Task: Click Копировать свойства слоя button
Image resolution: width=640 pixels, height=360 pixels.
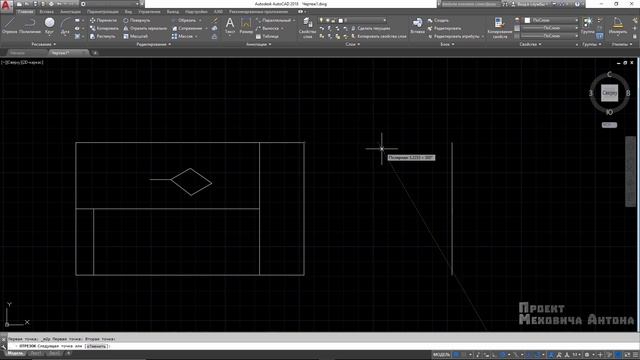Action: (379, 36)
